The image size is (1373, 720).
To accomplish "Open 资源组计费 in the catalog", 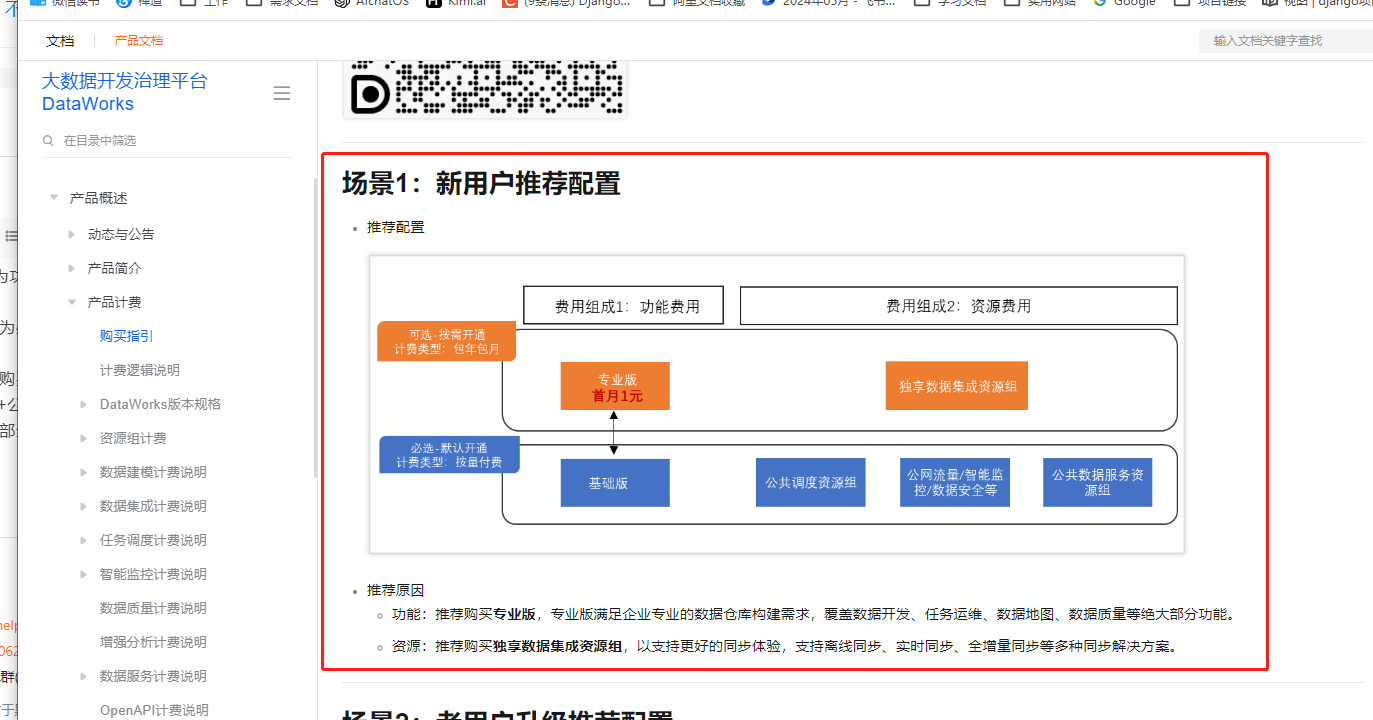I will pyautogui.click(x=133, y=438).
